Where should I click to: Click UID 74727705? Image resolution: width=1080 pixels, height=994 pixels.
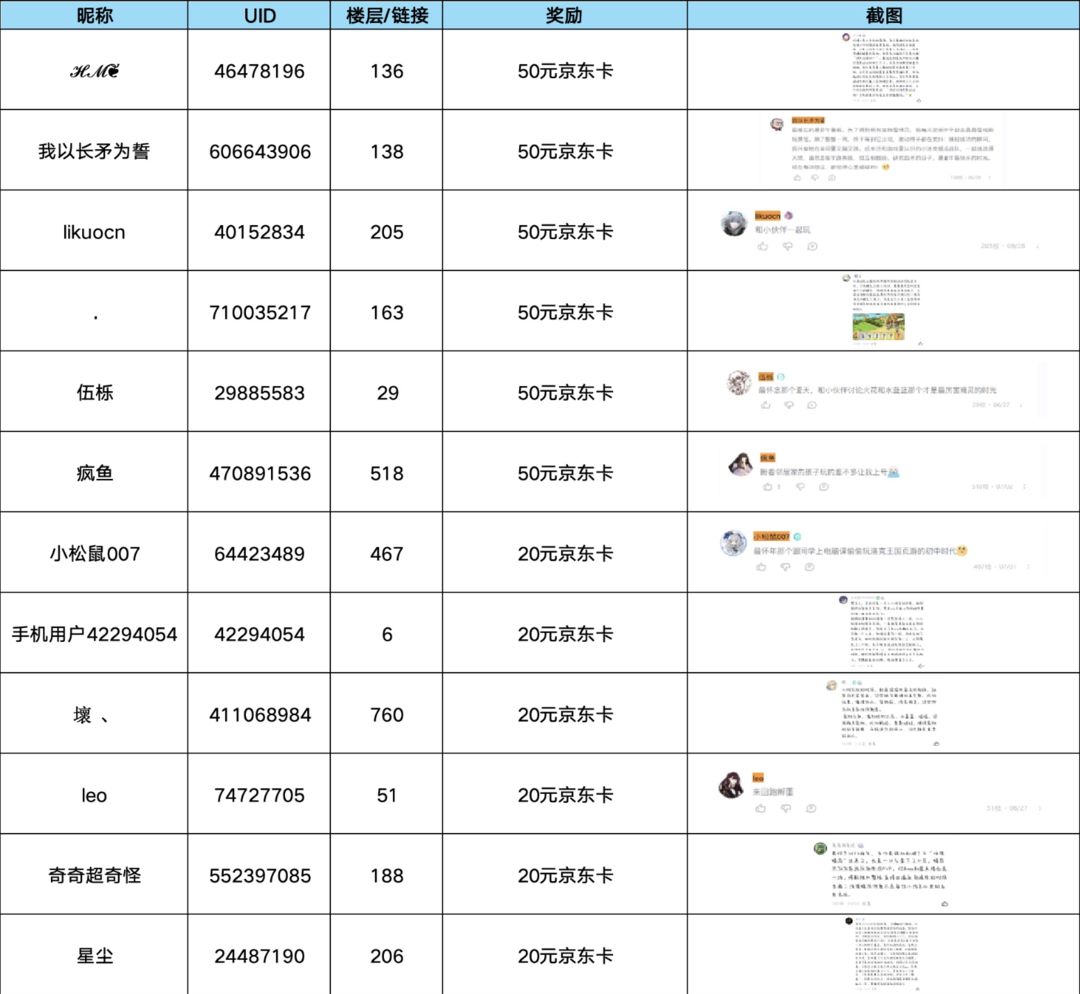259,796
